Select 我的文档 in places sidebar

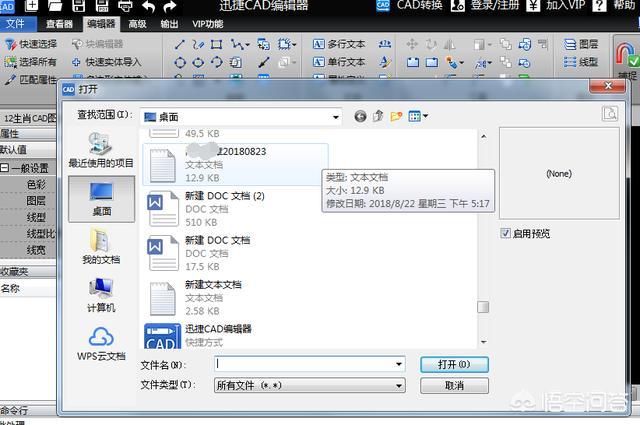coord(101,246)
